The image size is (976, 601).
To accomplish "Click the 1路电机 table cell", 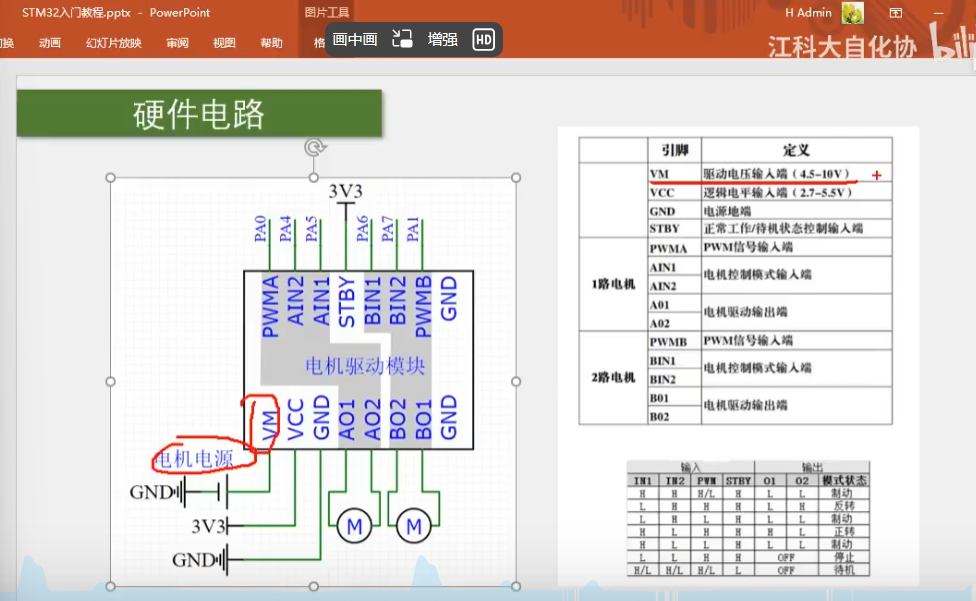I will pos(613,284).
